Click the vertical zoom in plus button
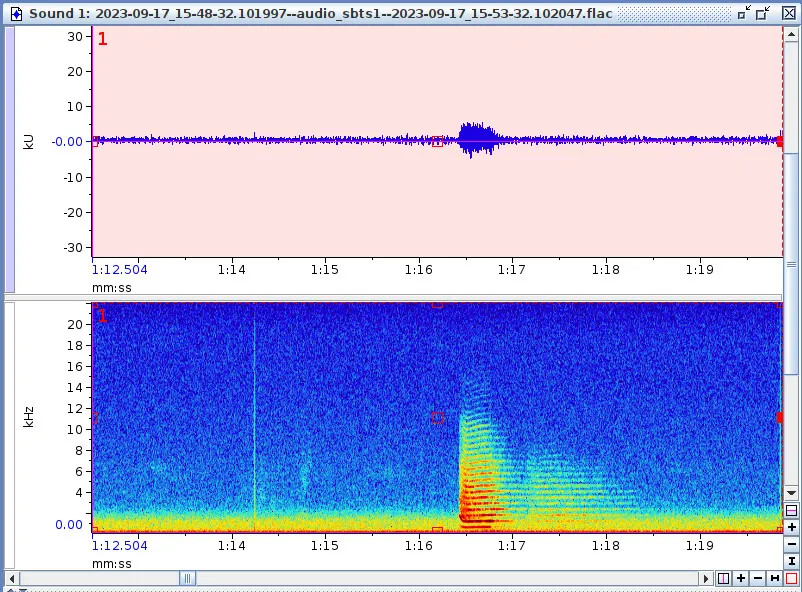Image resolution: width=802 pixels, height=592 pixels. [x=792, y=527]
